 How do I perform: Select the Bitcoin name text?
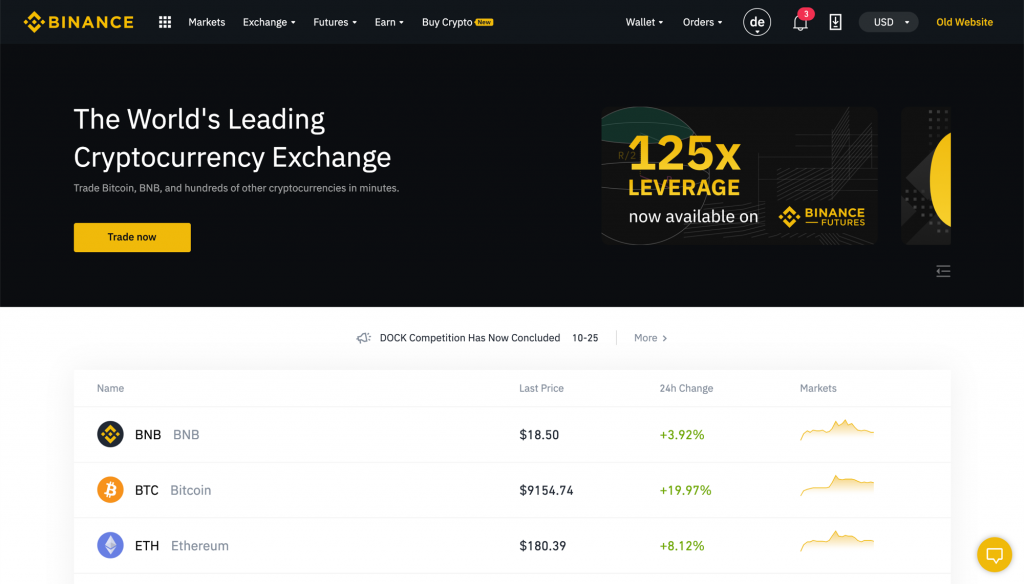click(191, 490)
